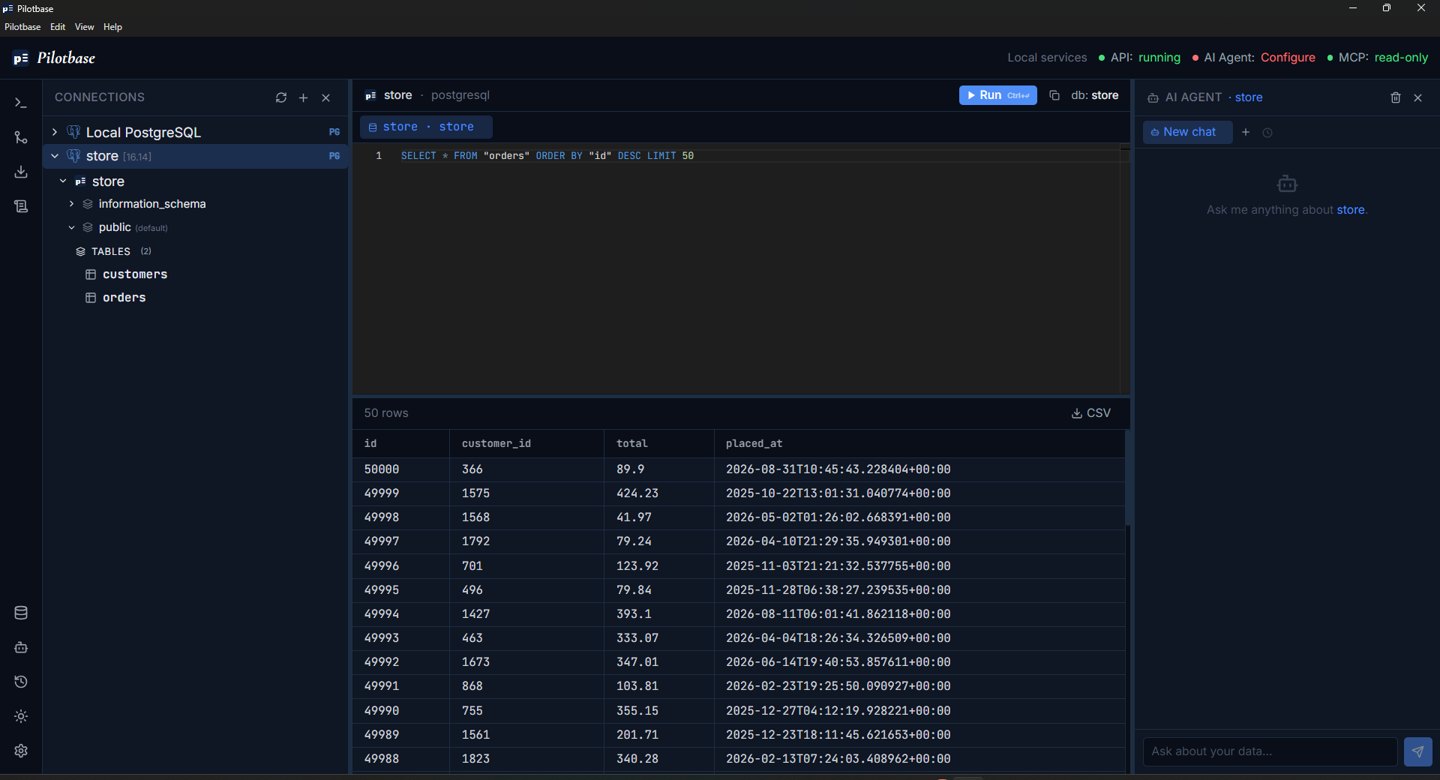Open the Help menu
Image resolution: width=1440 pixels, height=780 pixels.
point(112,27)
